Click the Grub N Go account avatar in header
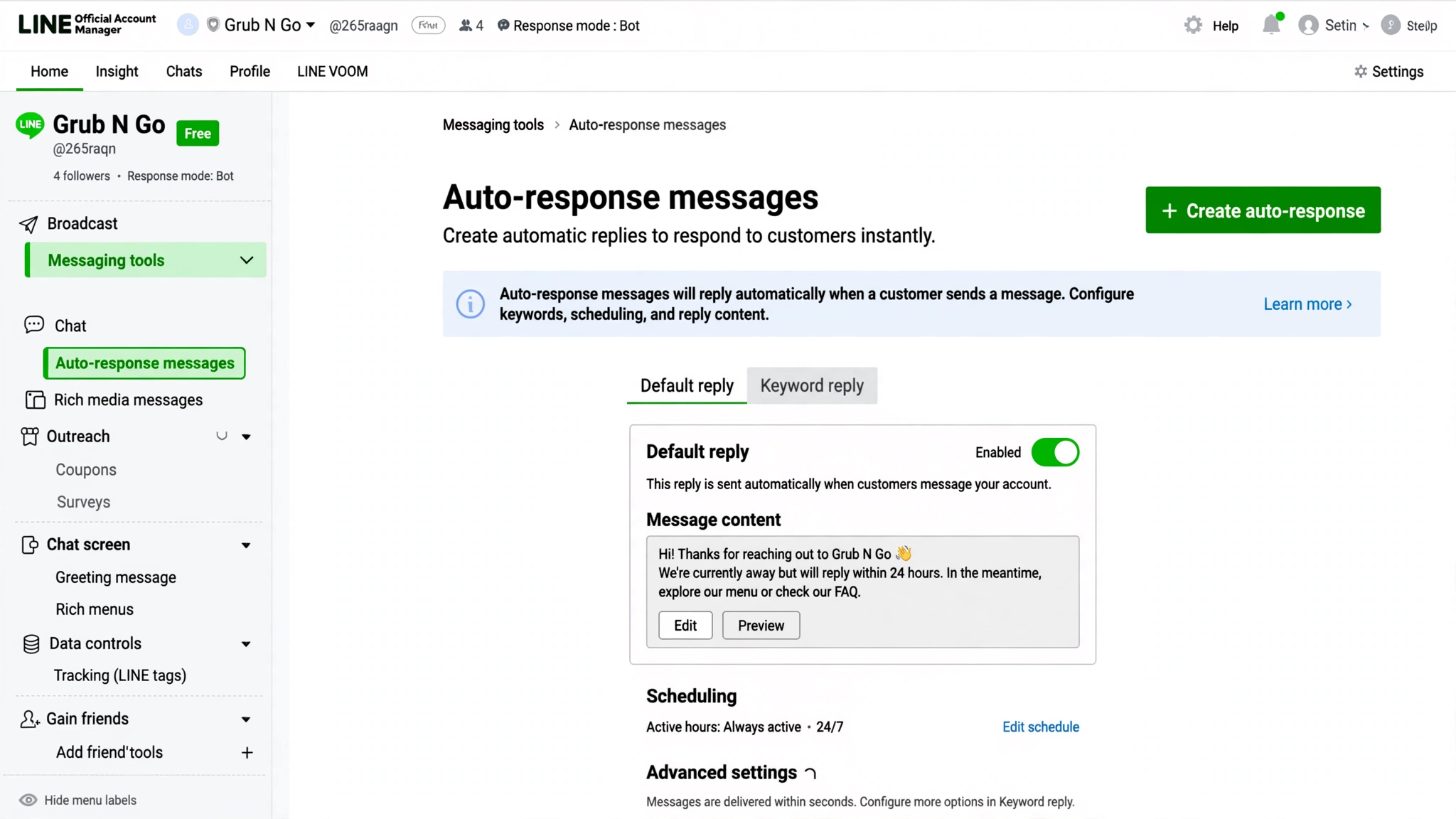This screenshot has width=1456, height=819. click(x=188, y=25)
